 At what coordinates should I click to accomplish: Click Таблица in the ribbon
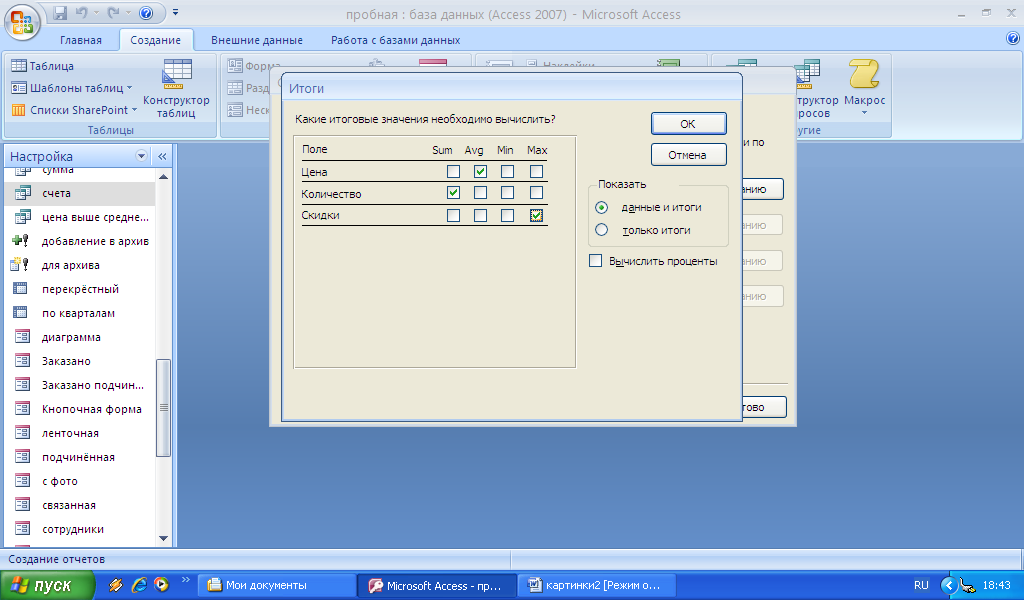(42, 66)
